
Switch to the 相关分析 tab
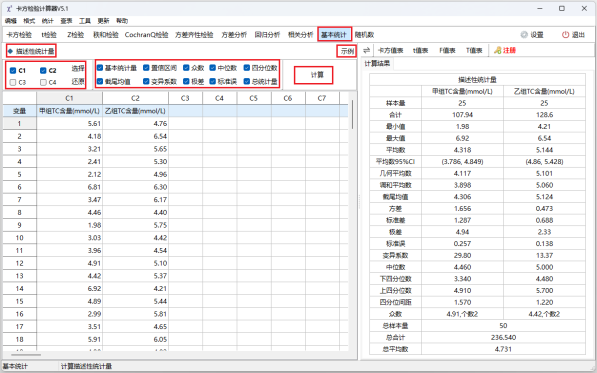coord(300,35)
